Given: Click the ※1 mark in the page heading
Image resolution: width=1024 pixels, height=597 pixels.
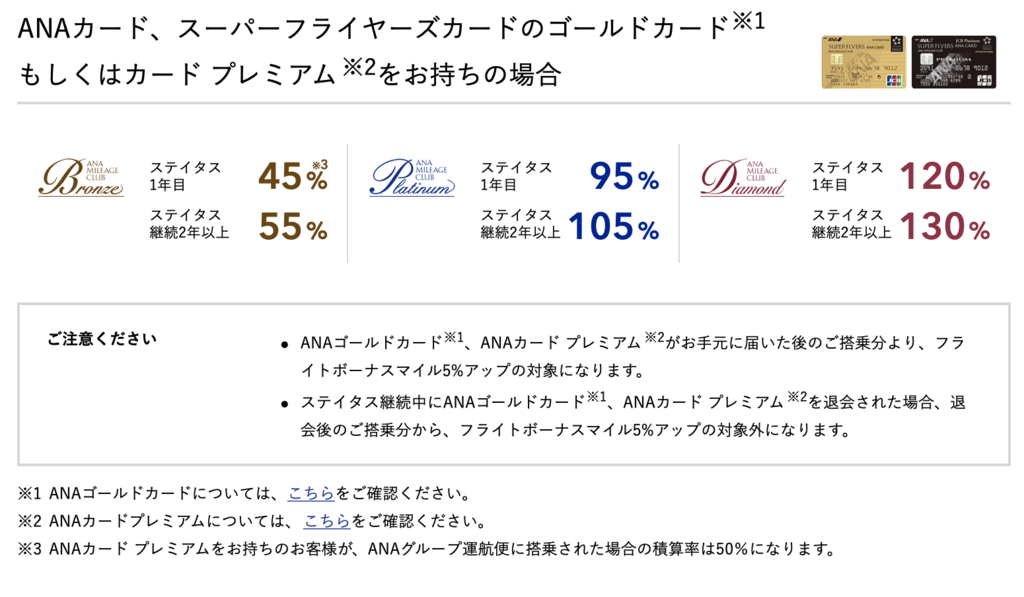Looking at the screenshot, I should point(748,22).
